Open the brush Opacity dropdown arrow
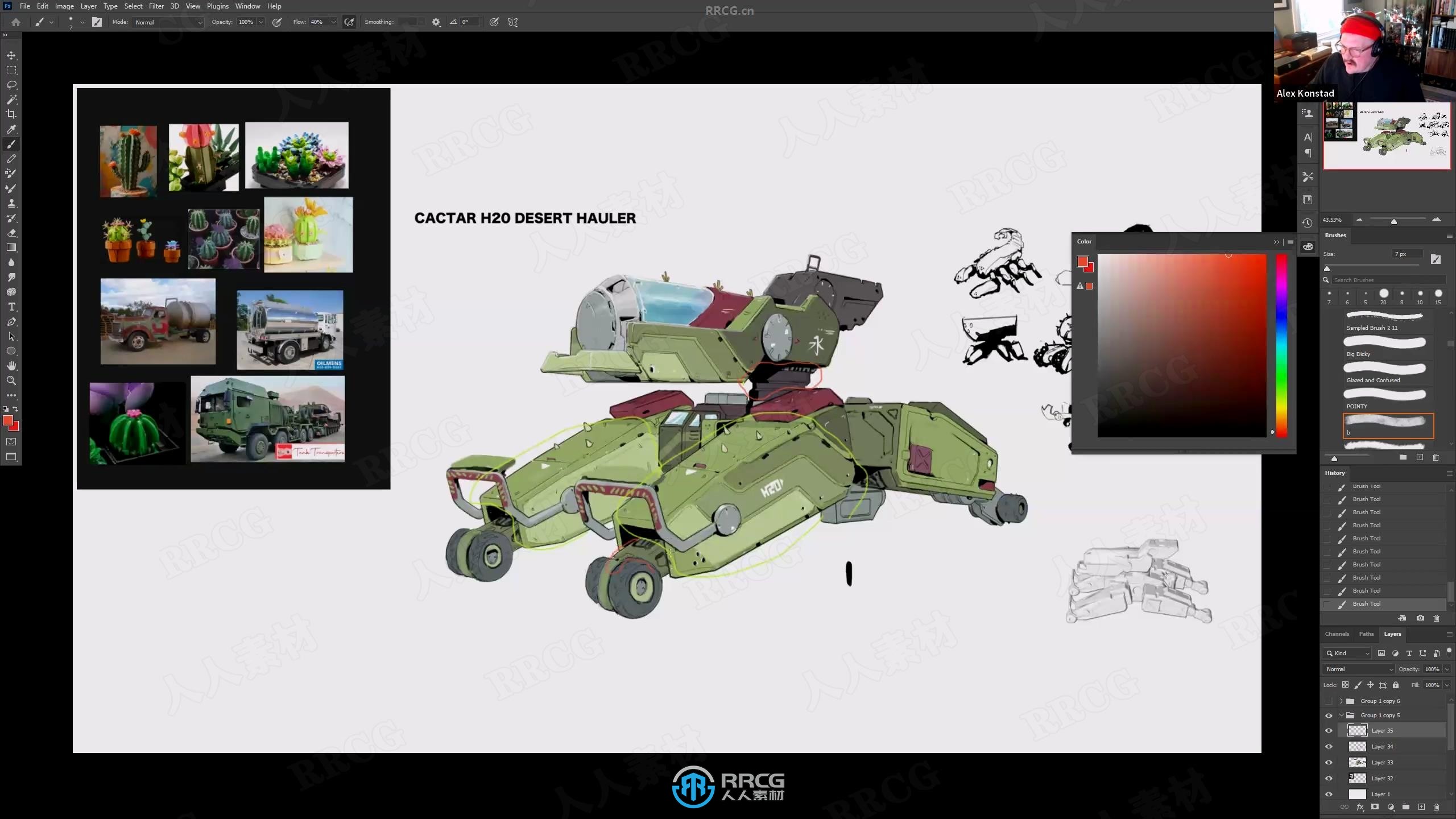Viewport: 1456px width, 819px height. click(261, 22)
